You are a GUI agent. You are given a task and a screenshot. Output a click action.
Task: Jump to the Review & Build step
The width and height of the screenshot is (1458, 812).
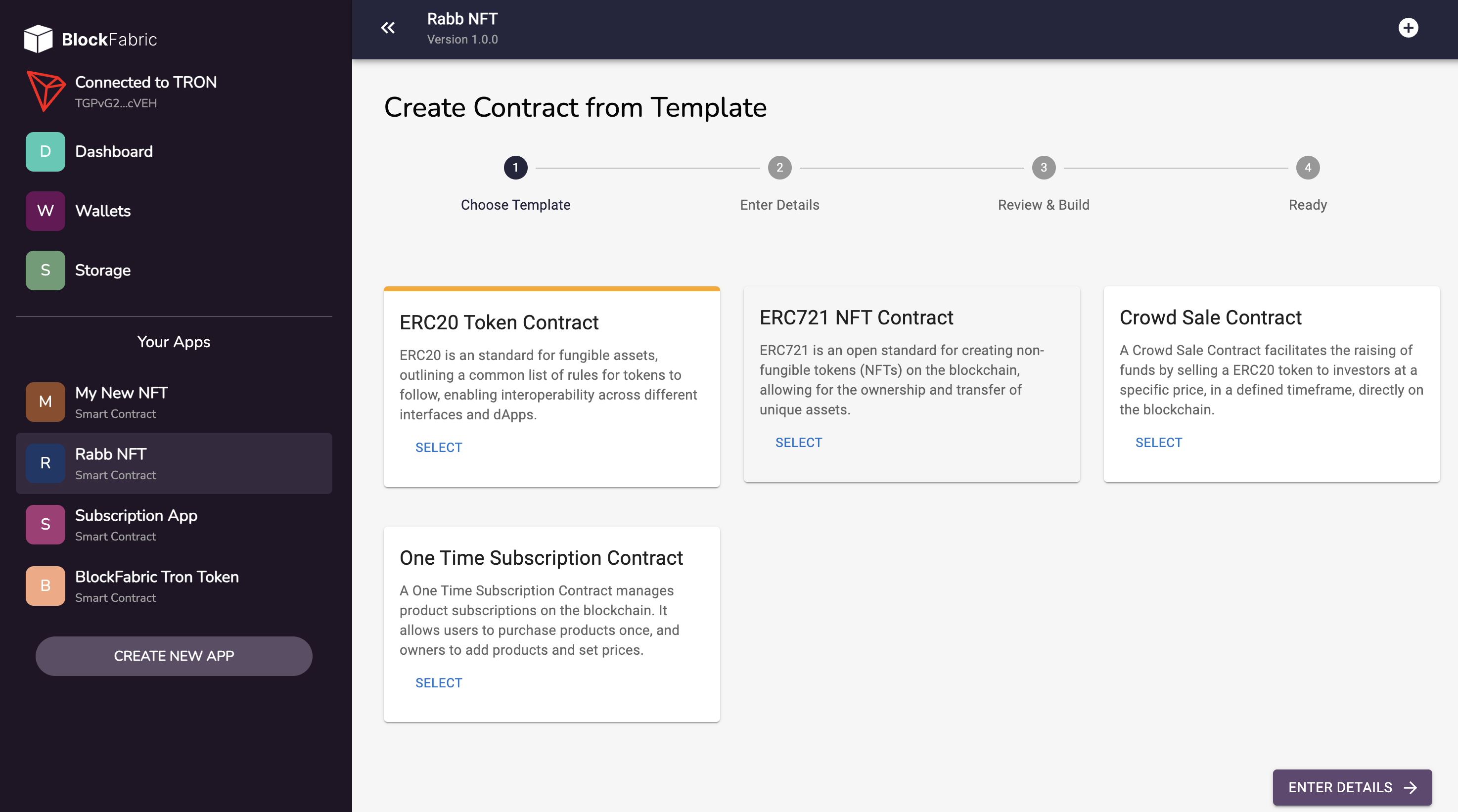point(1043,167)
